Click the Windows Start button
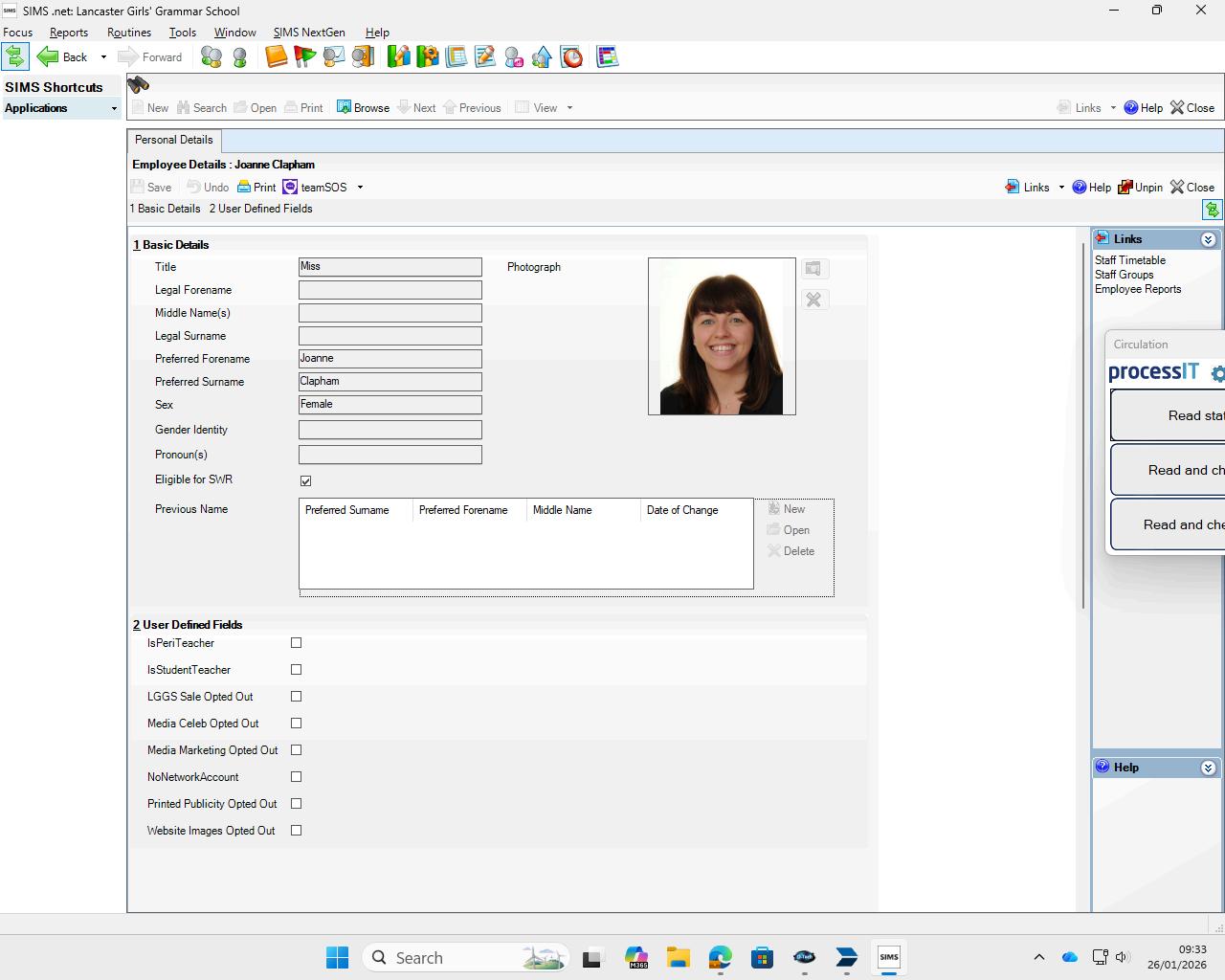Image resolution: width=1225 pixels, height=980 pixels. pos(338,957)
